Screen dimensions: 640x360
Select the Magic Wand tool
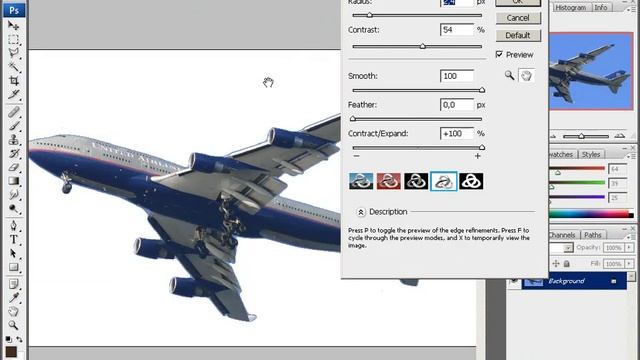click(x=13, y=67)
